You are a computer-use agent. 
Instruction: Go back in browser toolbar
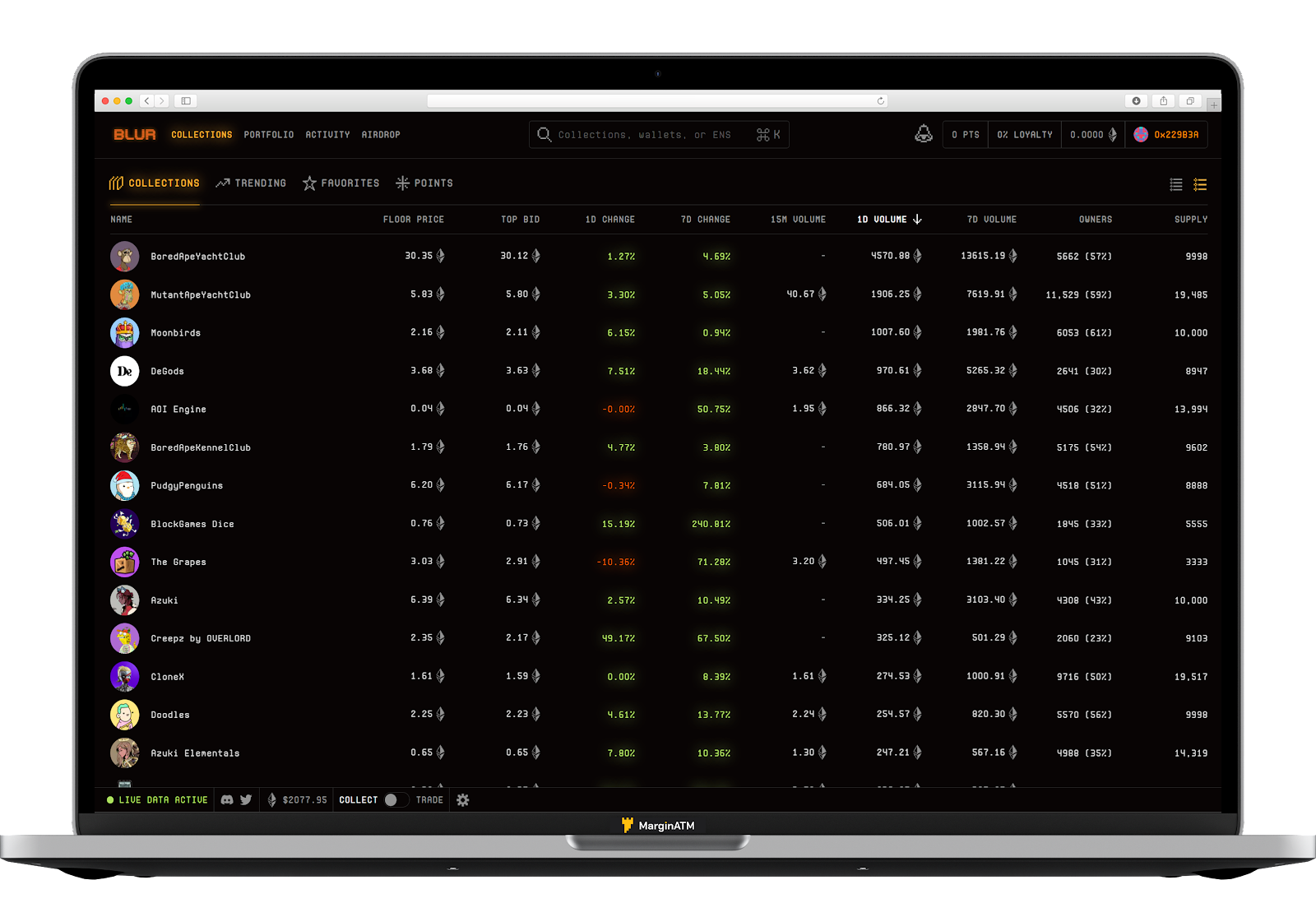[147, 100]
